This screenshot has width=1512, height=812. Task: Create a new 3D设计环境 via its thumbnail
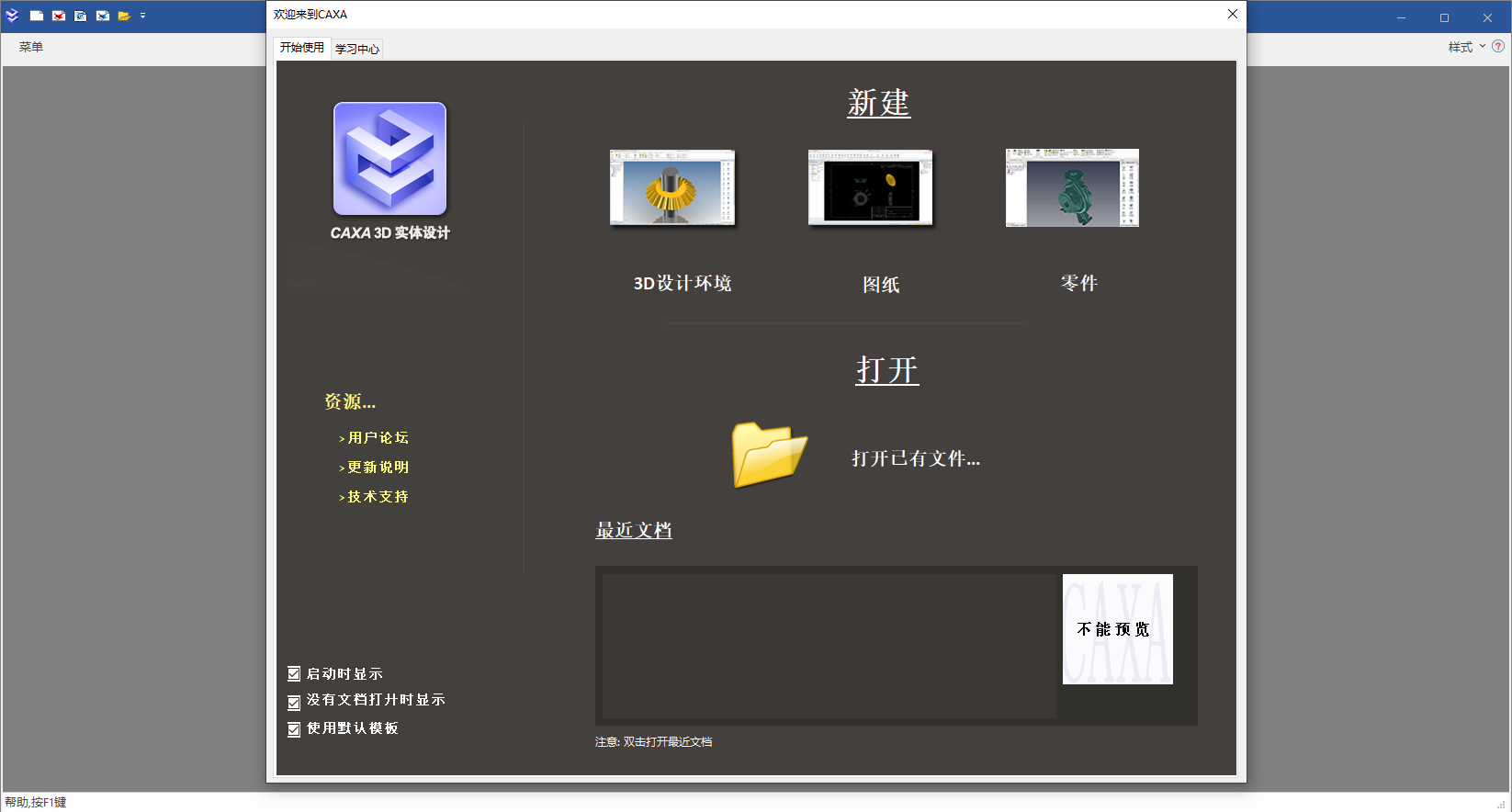[x=672, y=187]
